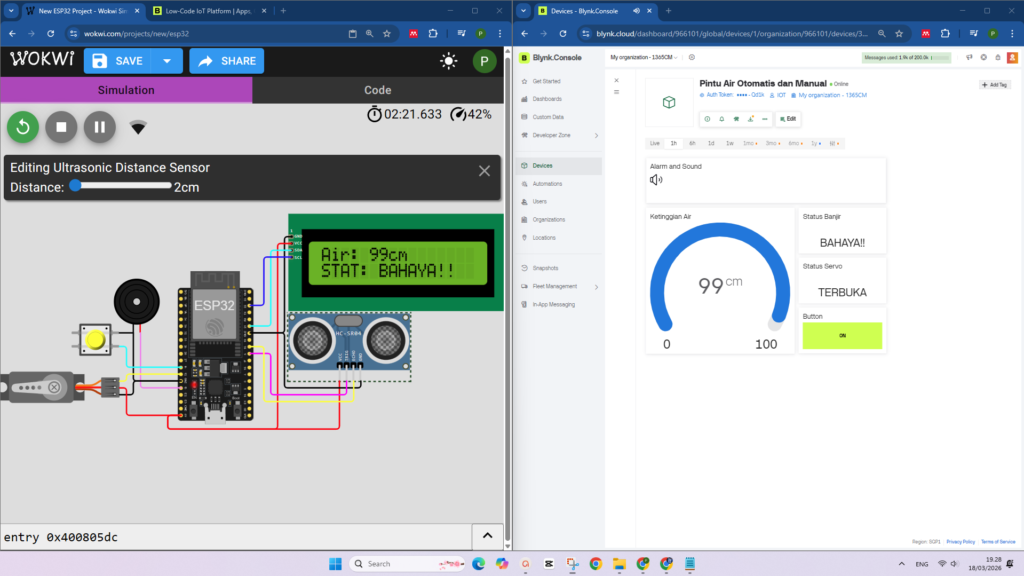The height and width of the screenshot is (576, 1024).
Task: Open Locations in Blynk sidebar
Action: pyautogui.click(x=543, y=238)
